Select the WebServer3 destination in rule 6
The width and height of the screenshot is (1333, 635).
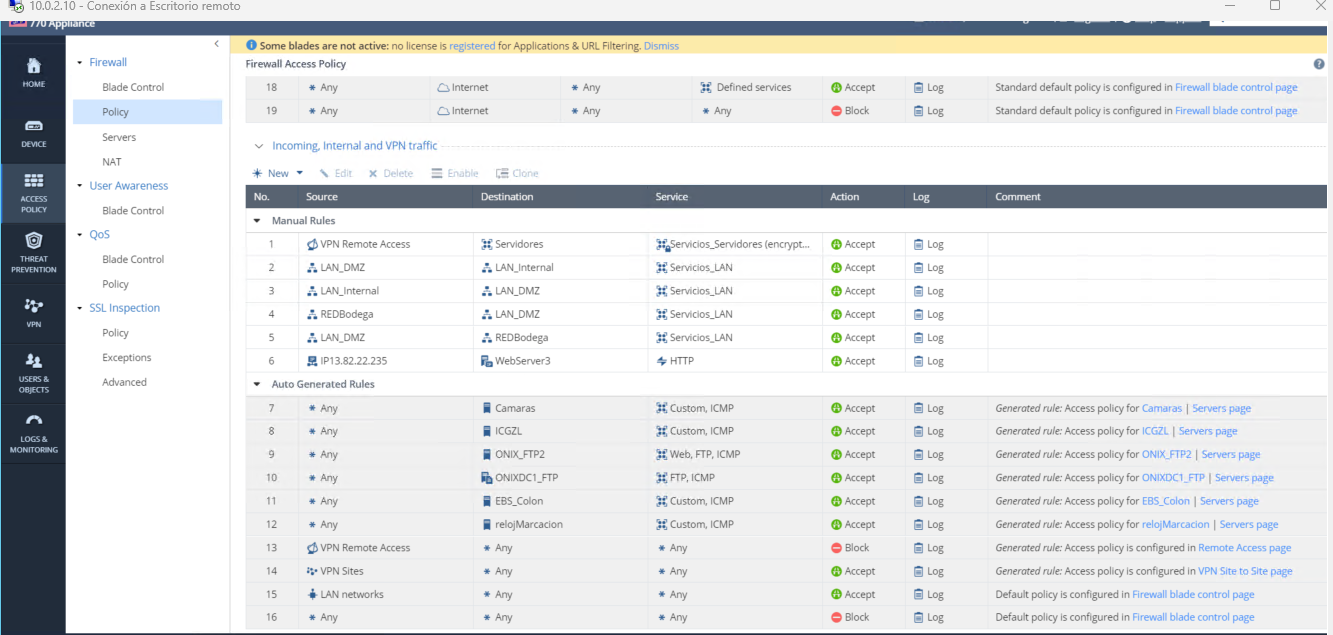(x=522, y=361)
